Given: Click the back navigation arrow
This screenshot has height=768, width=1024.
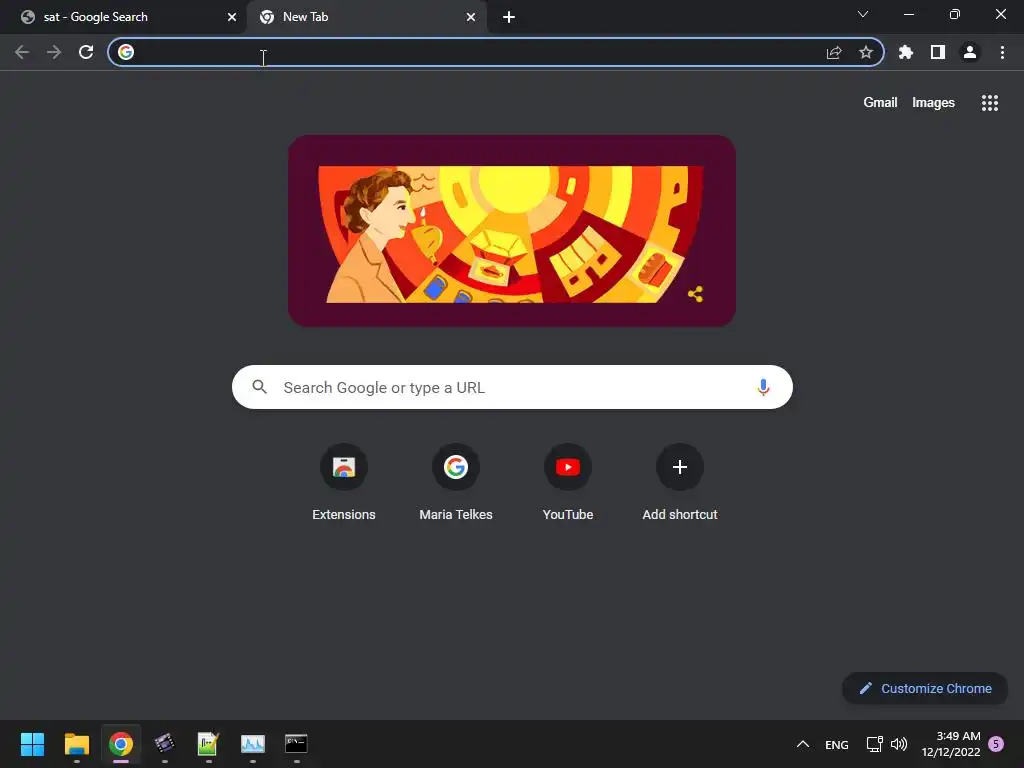Looking at the screenshot, I should [x=22, y=52].
